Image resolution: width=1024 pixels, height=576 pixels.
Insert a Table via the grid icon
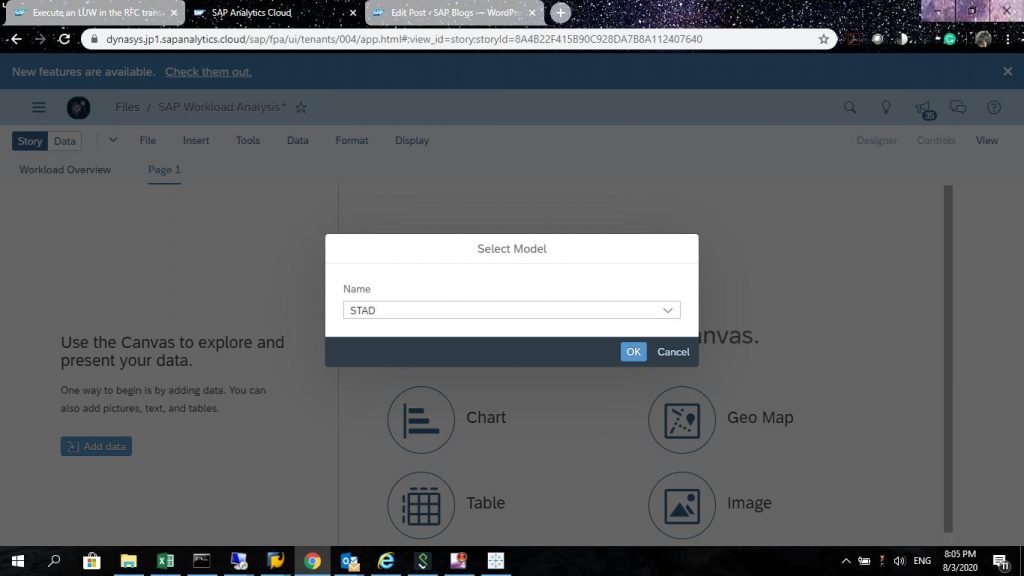coord(421,505)
